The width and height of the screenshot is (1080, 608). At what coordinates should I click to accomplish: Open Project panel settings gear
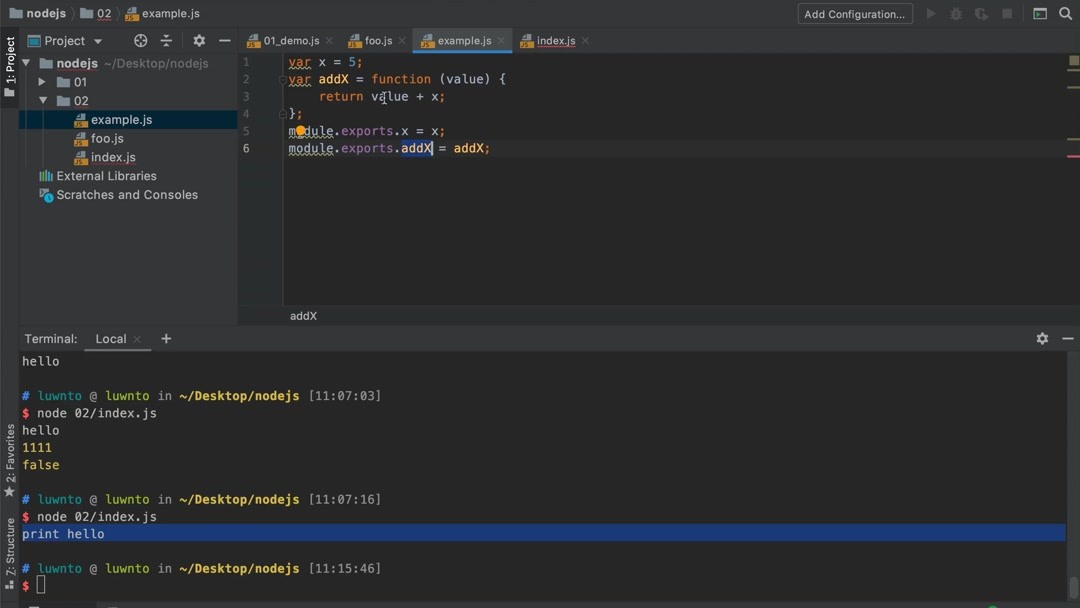click(199, 41)
